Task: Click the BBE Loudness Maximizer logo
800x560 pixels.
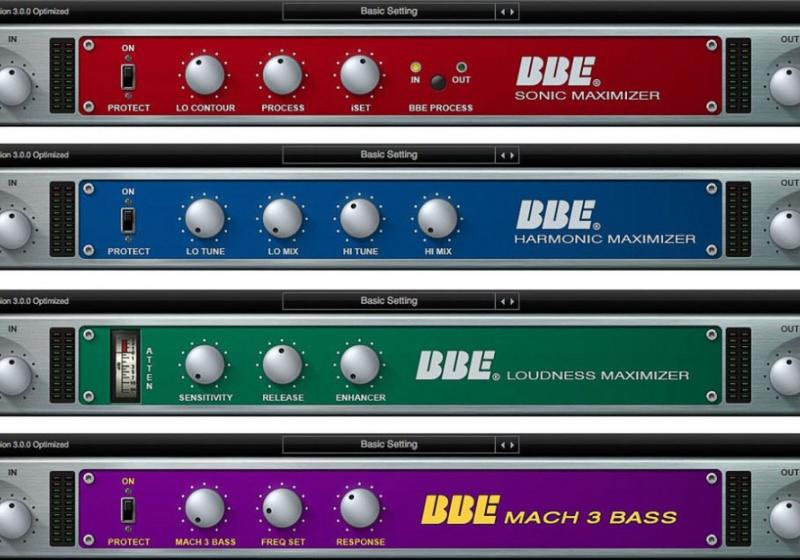Action: [458, 365]
